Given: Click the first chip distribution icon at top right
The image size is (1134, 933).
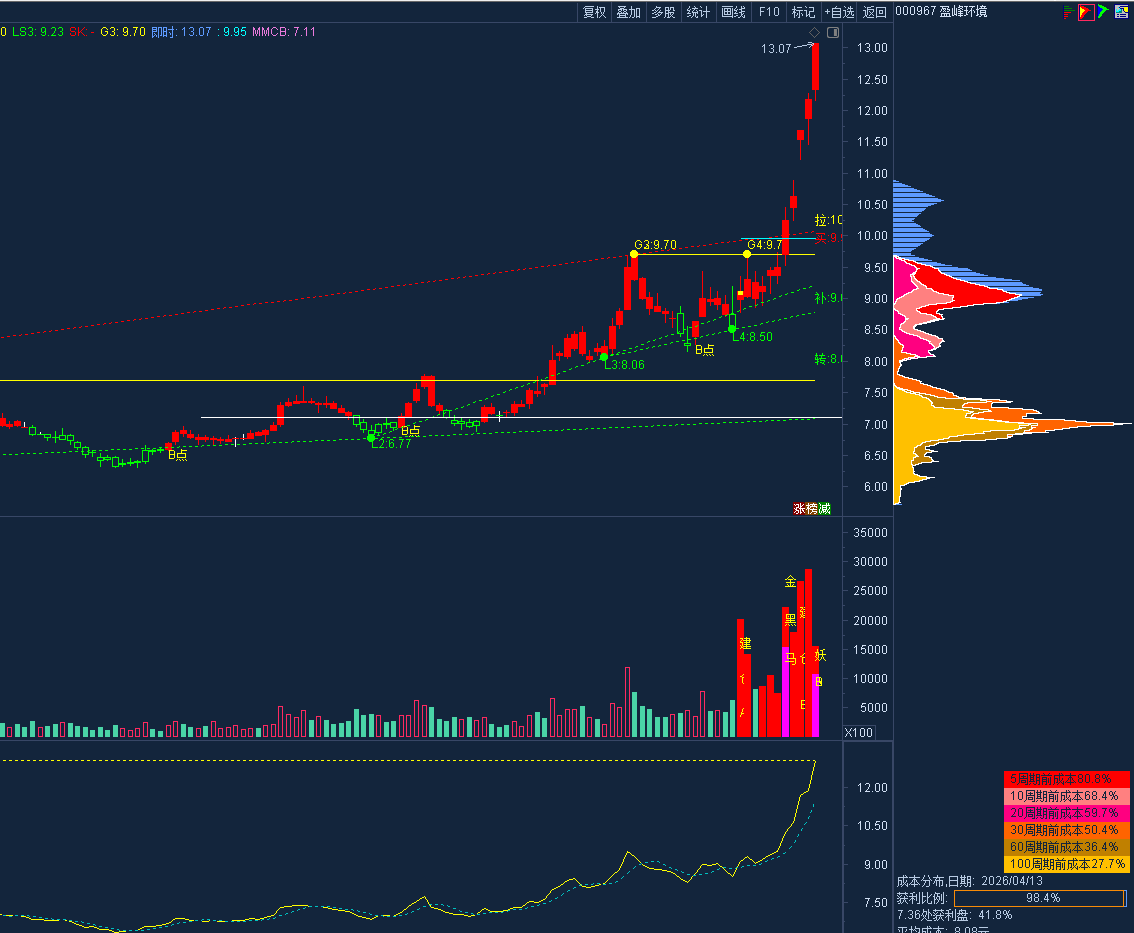Looking at the screenshot, I should tap(1069, 12).
